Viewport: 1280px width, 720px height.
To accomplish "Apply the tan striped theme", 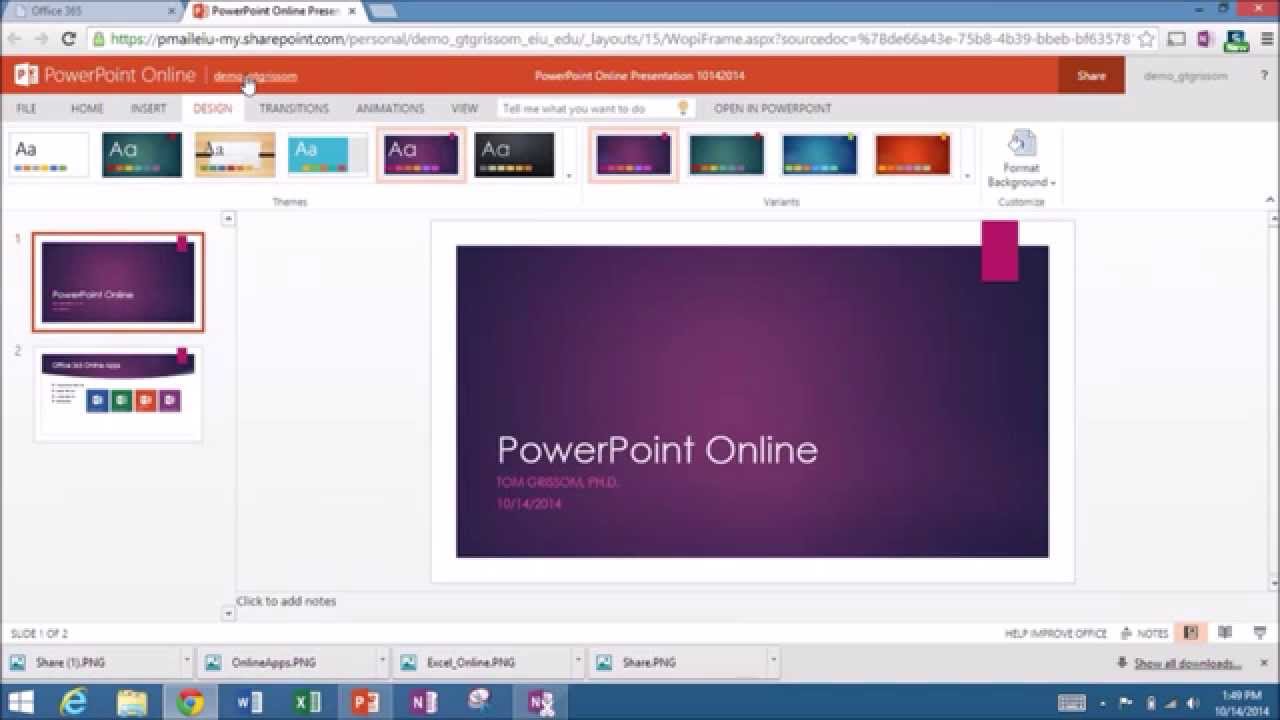I will coord(235,155).
